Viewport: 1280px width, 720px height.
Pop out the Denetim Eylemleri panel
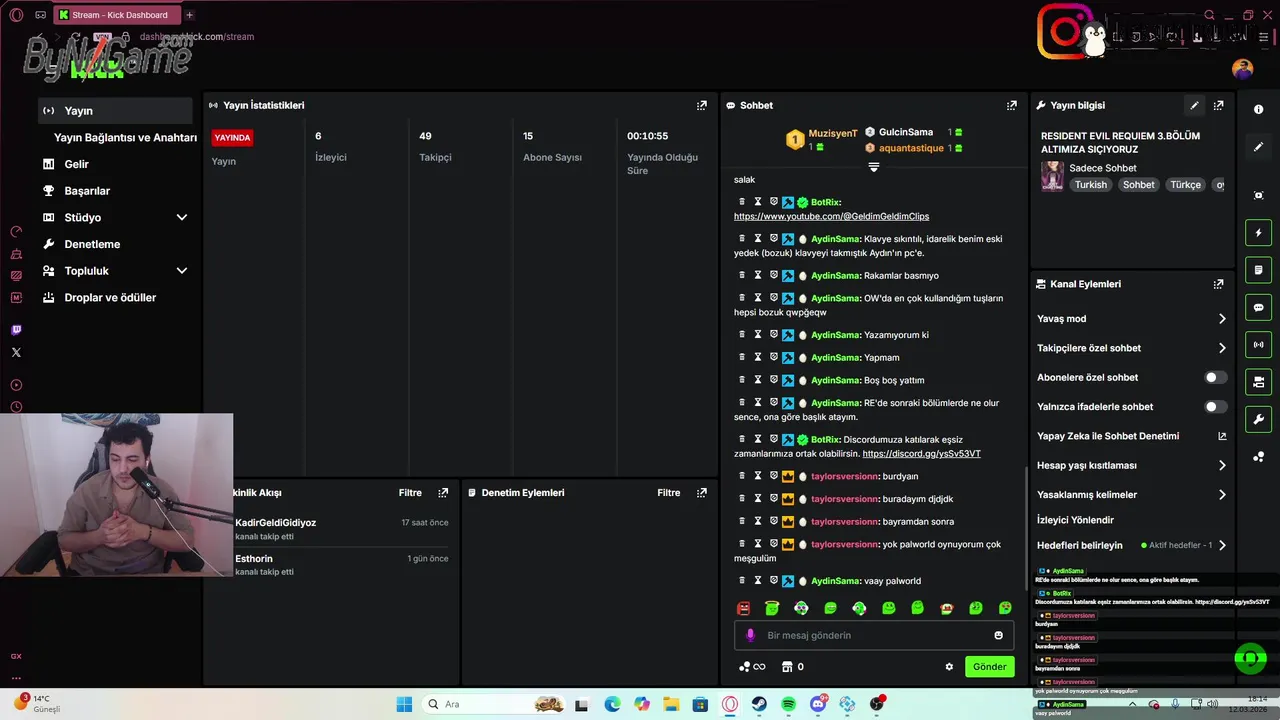(x=702, y=493)
